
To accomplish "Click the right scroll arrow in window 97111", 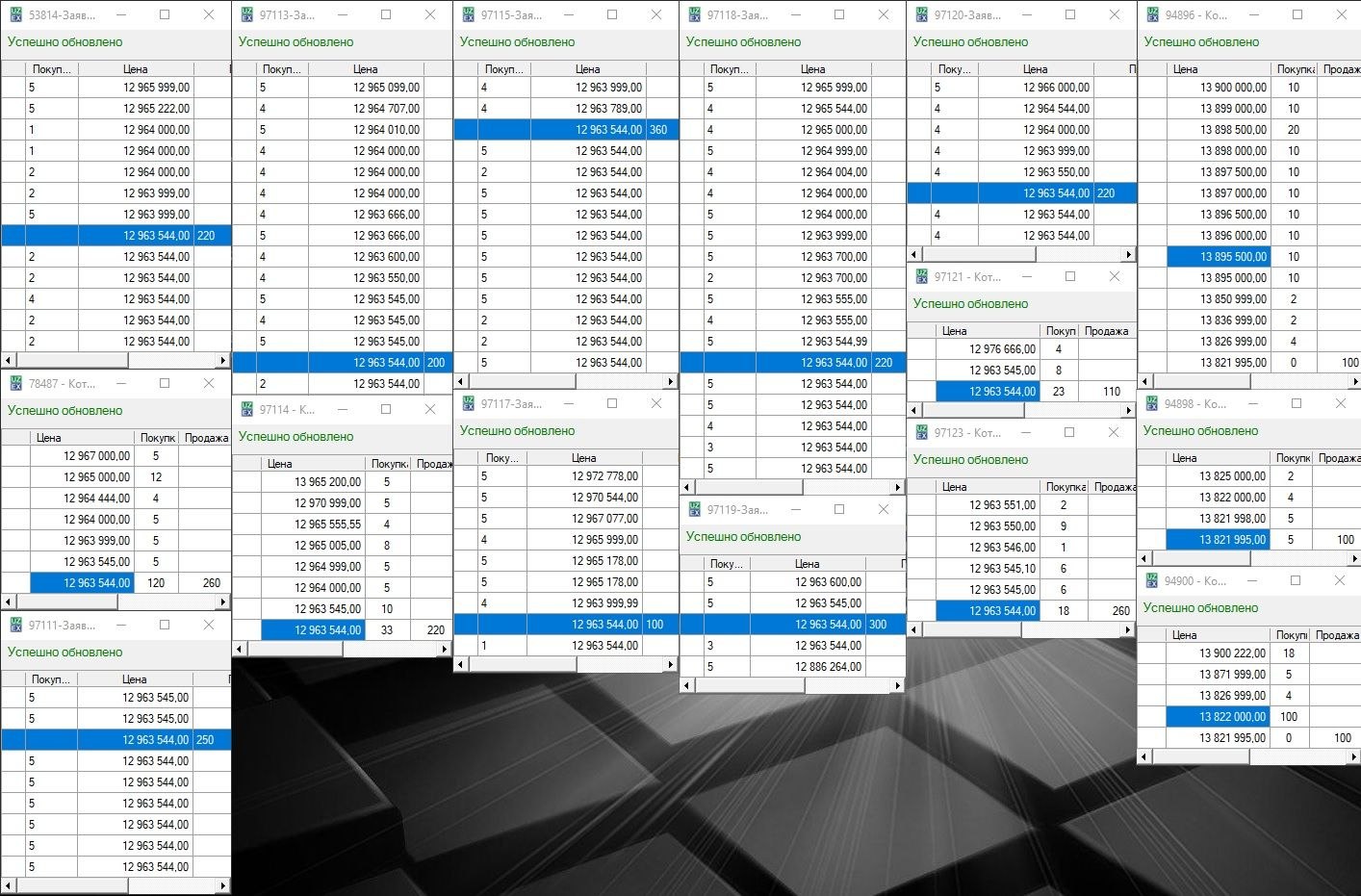I will point(223,885).
